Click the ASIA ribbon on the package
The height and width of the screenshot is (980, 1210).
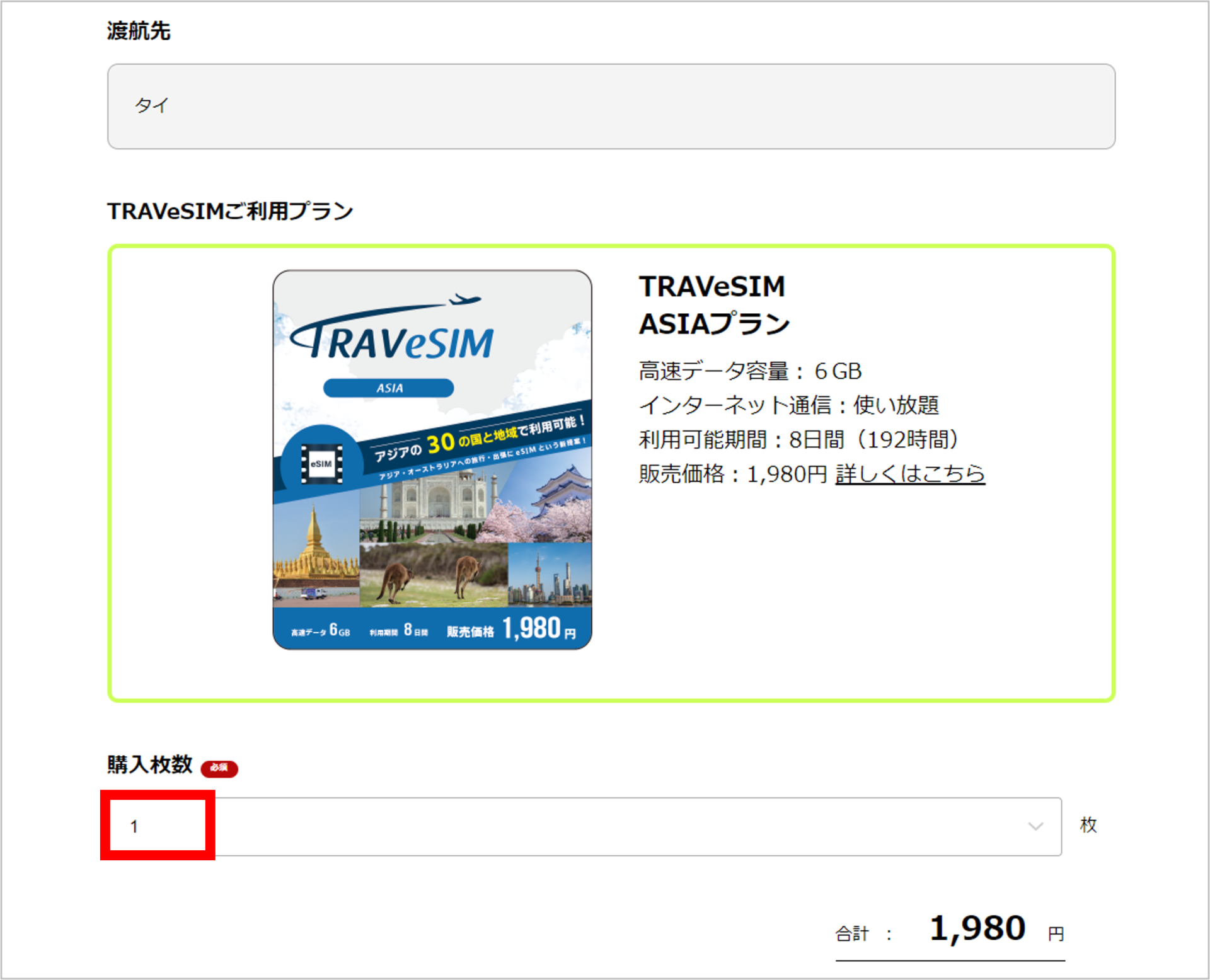point(388,387)
